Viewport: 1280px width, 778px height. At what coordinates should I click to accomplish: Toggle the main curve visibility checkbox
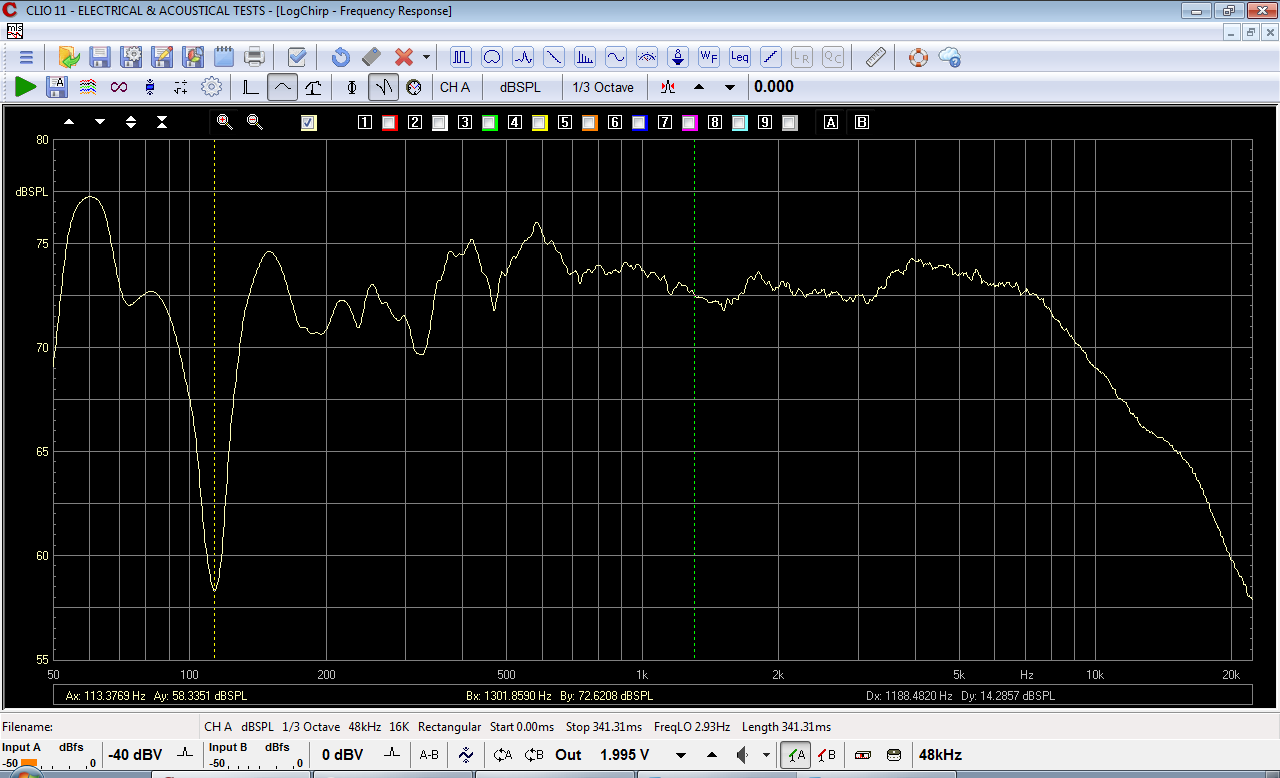point(309,123)
